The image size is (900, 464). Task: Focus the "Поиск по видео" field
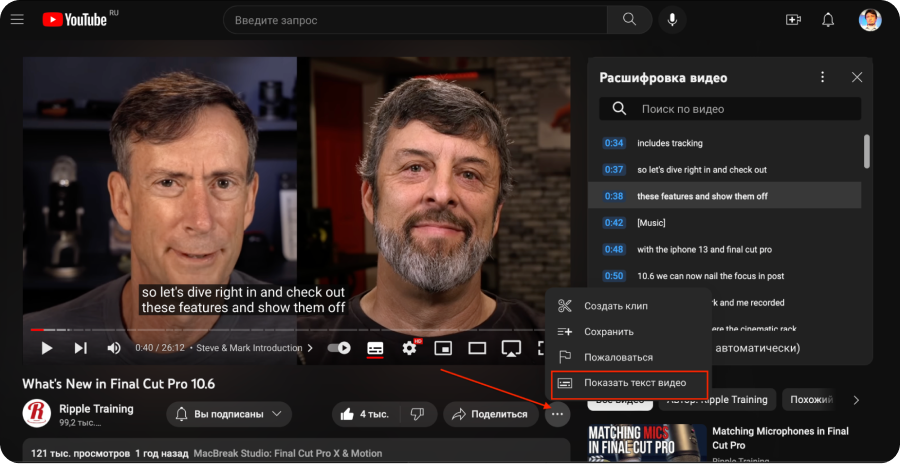(x=730, y=109)
